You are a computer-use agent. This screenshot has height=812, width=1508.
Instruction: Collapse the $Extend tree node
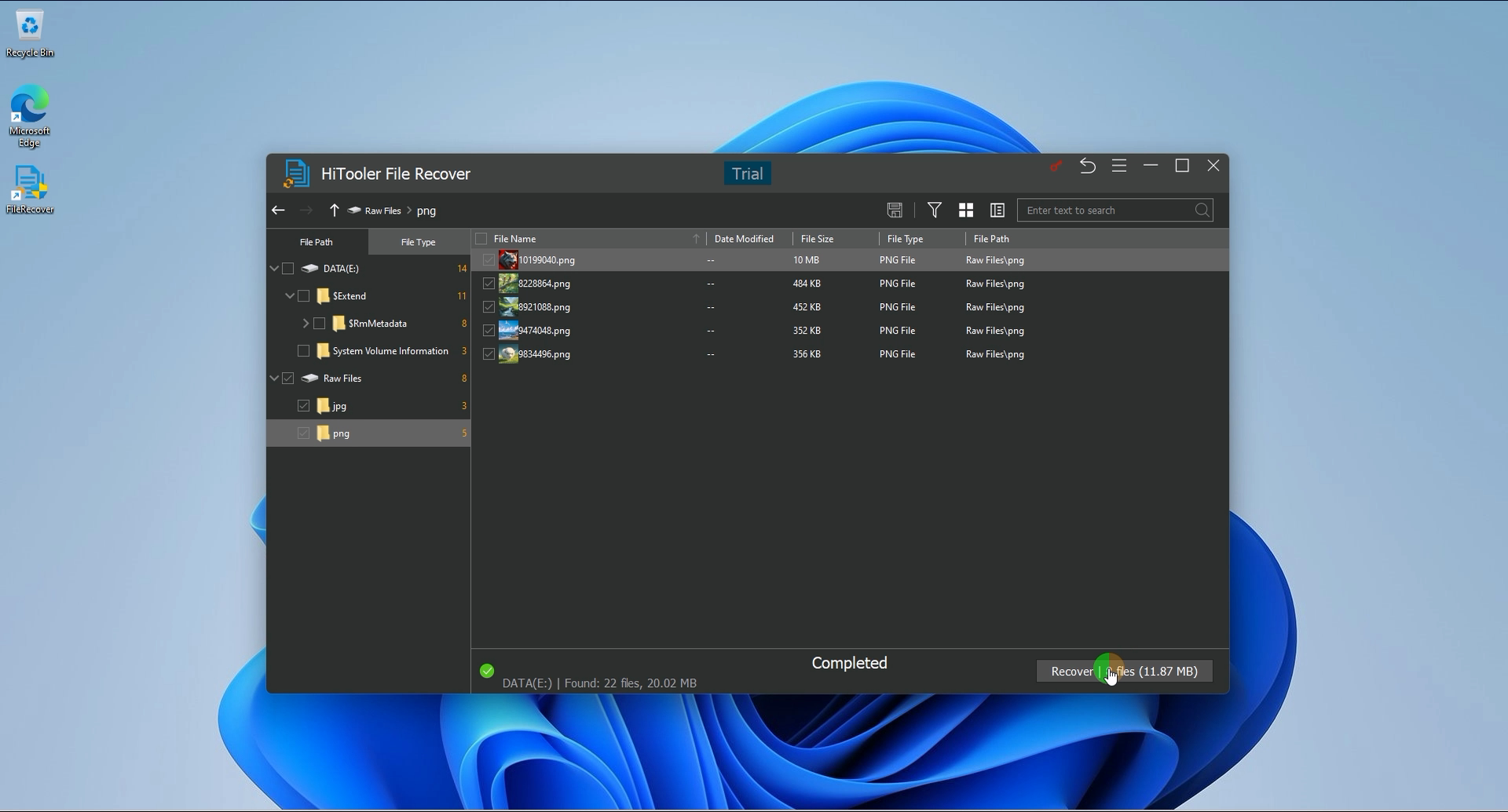291,296
